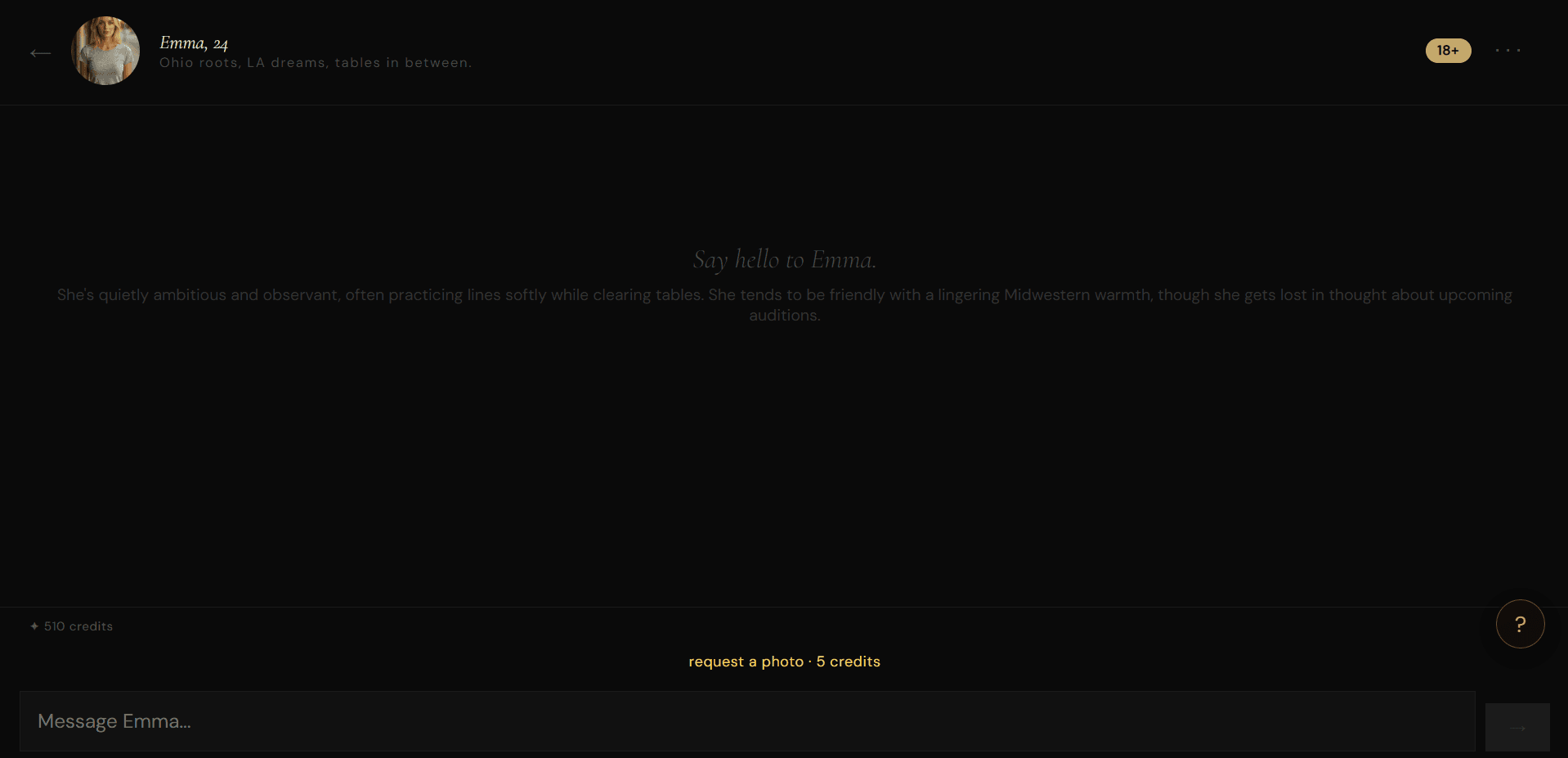Click request a photo for 5 credits
The height and width of the screenshot is (758, 1568).
784,662
